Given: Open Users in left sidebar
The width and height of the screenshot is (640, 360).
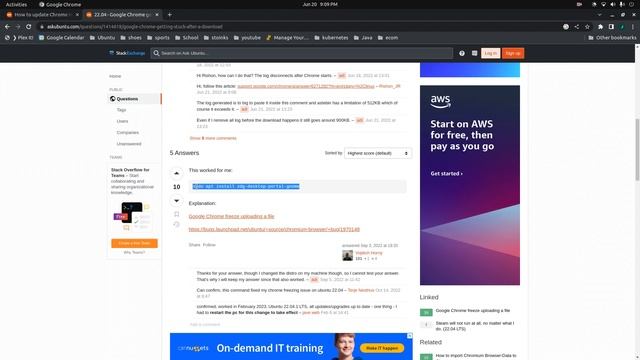Looking at the screenshot, I should tap(122, 121).
